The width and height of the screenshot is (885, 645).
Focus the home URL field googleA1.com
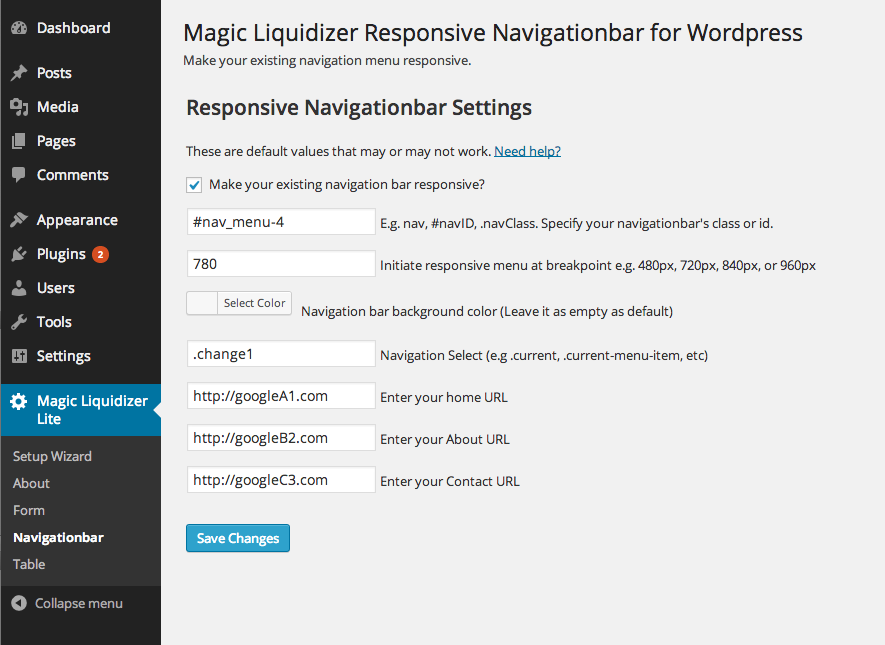tap(281, 396)
